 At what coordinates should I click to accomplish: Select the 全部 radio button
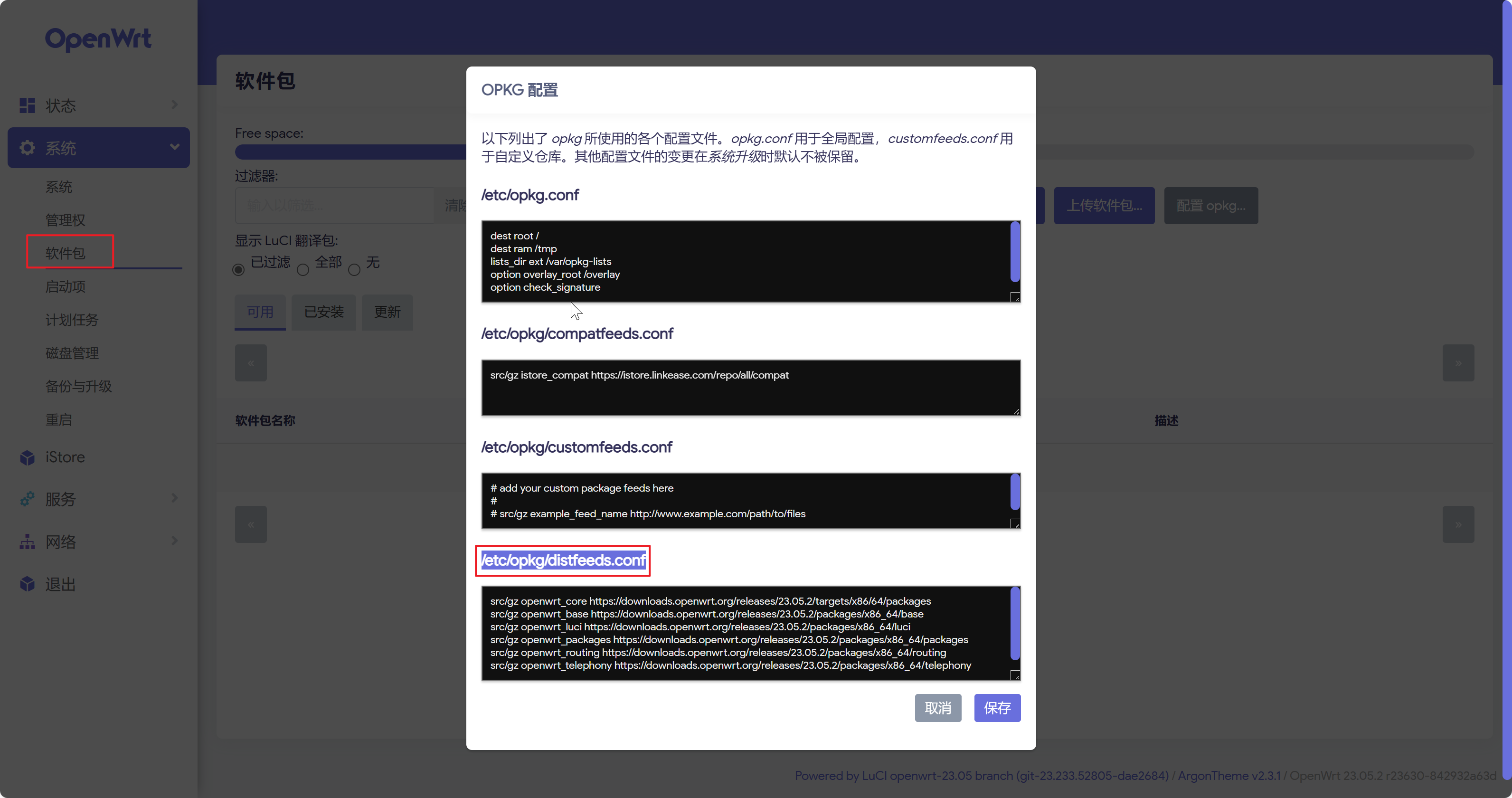click(x=302, y=269)
